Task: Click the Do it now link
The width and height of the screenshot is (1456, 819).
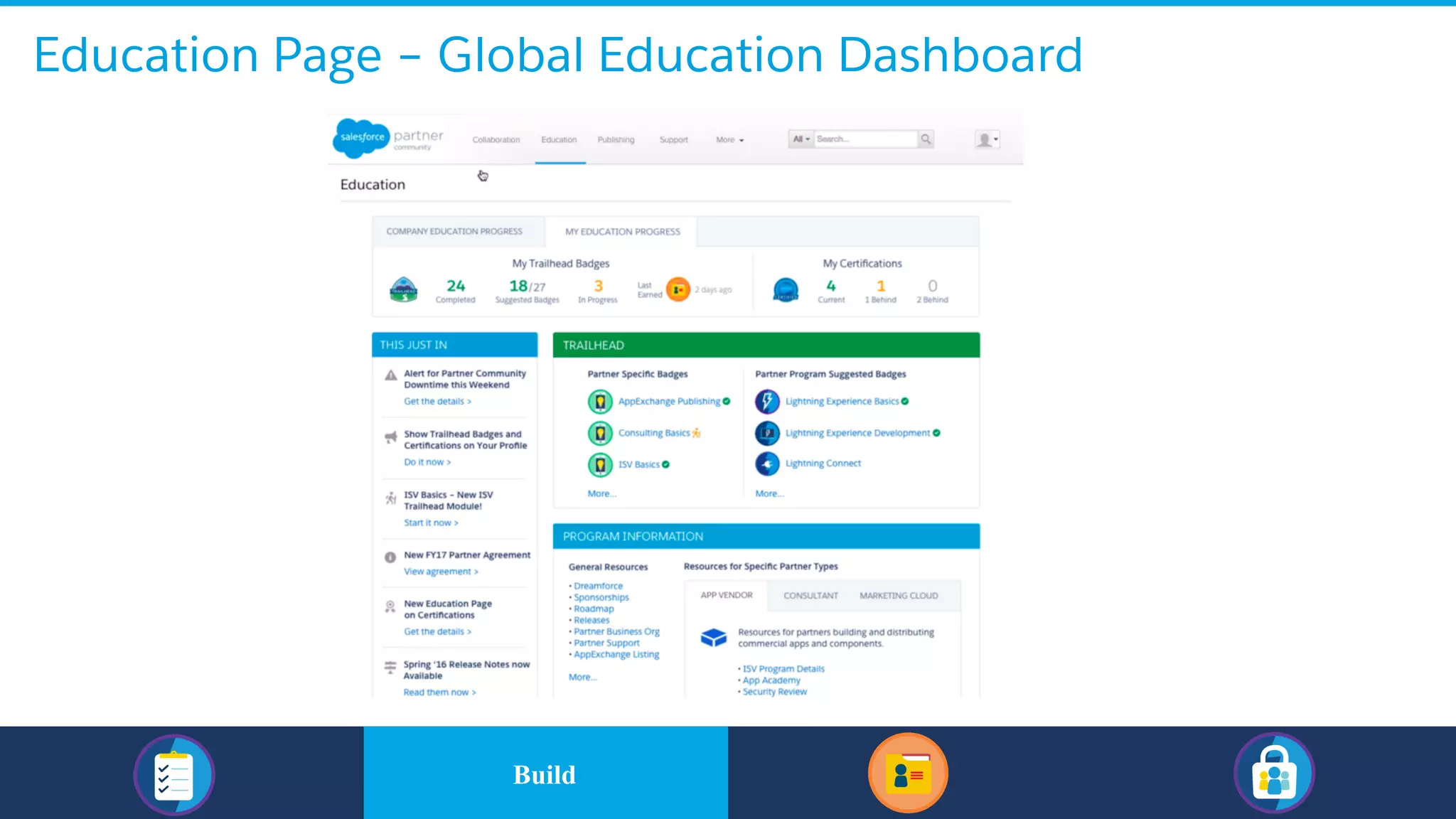Action: pos(427,462)
